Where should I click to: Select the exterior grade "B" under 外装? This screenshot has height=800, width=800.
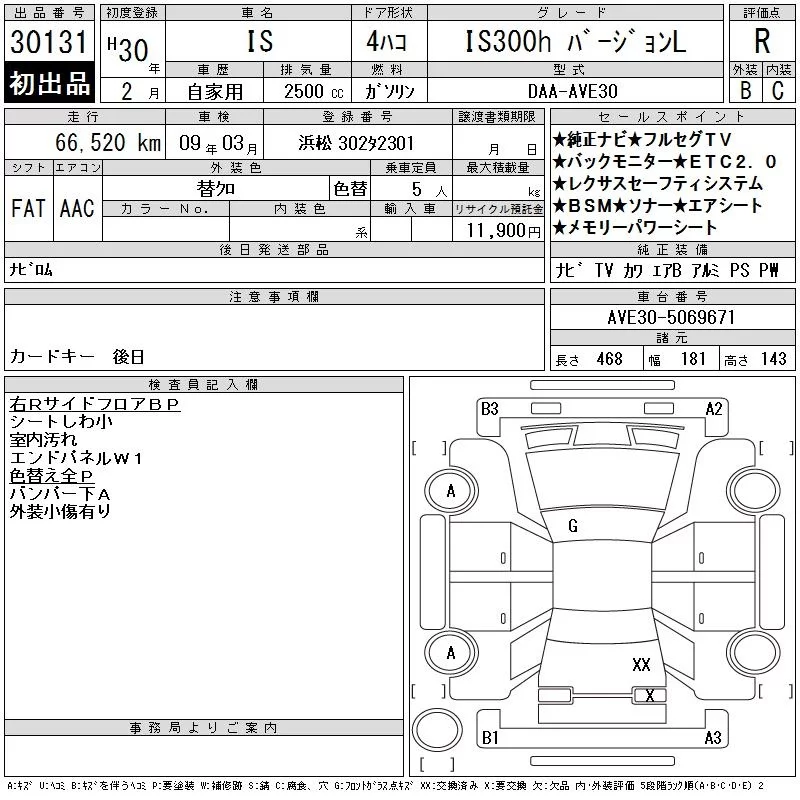click(745, 90)
